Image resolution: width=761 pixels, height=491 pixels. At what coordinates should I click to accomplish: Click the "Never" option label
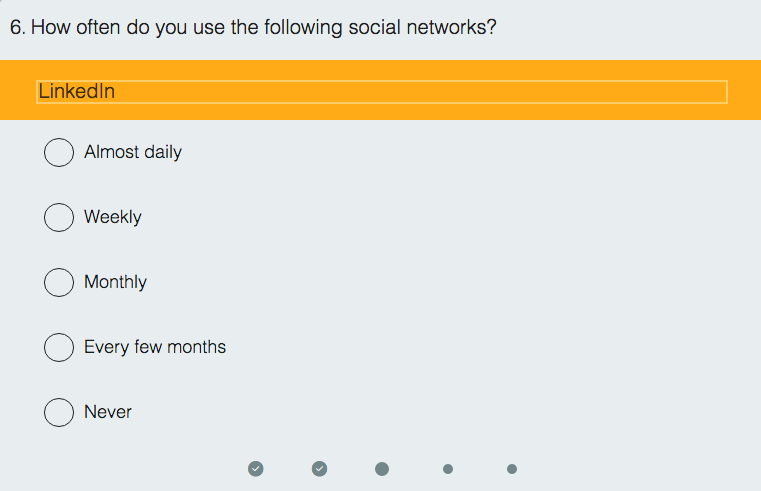pos(108,412)
